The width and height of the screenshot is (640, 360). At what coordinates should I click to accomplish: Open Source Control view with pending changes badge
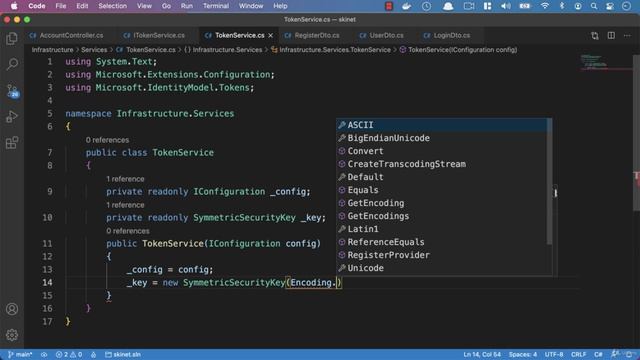coord(12,91)
